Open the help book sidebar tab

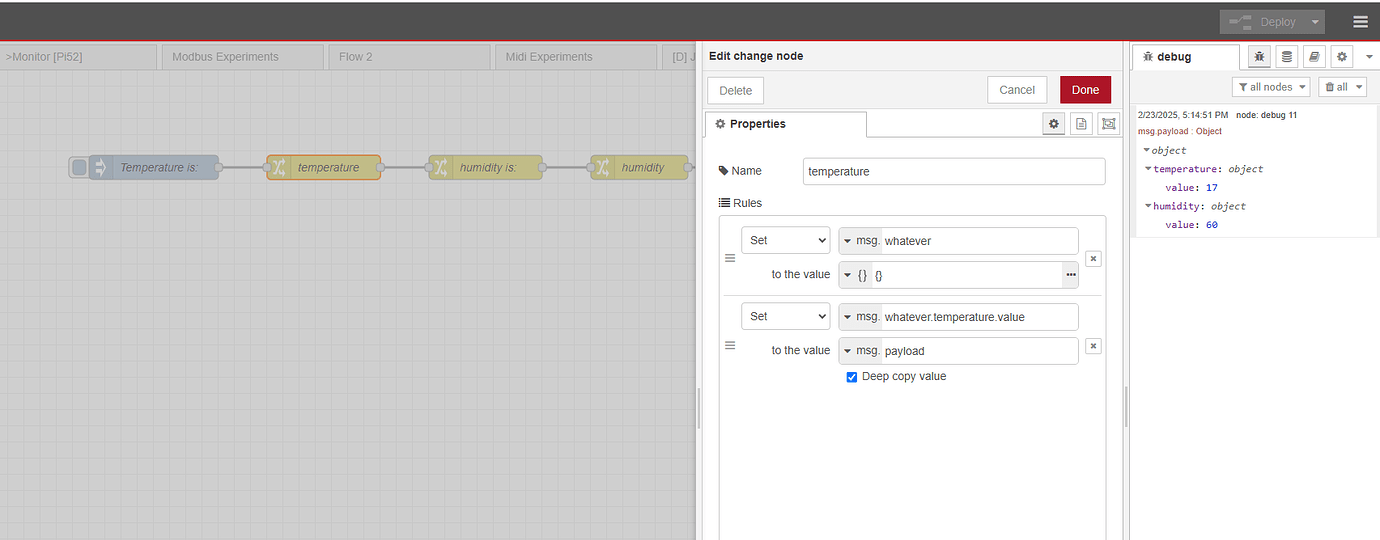1315,57
